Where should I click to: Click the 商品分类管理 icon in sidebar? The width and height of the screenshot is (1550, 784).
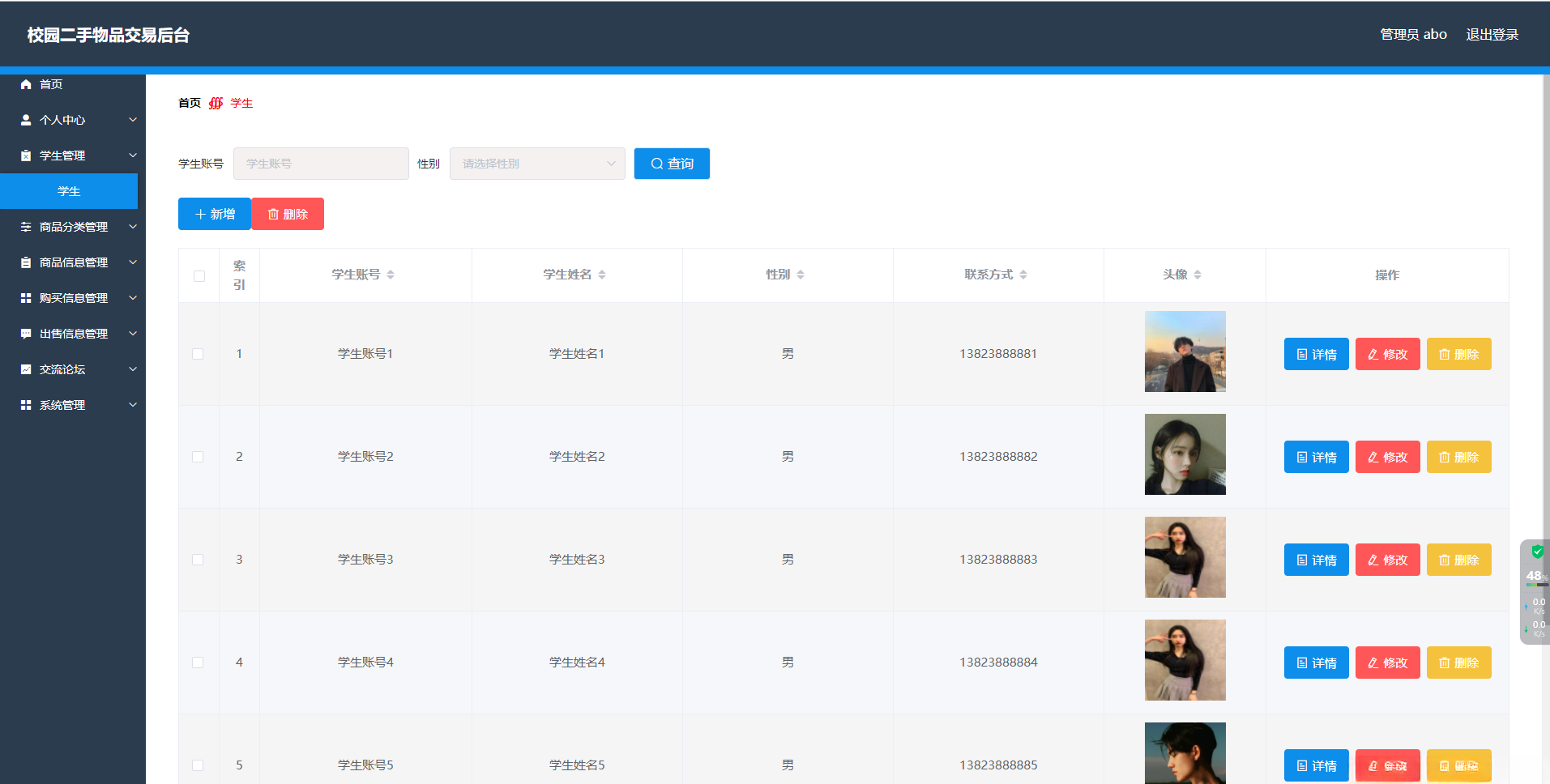25,227
